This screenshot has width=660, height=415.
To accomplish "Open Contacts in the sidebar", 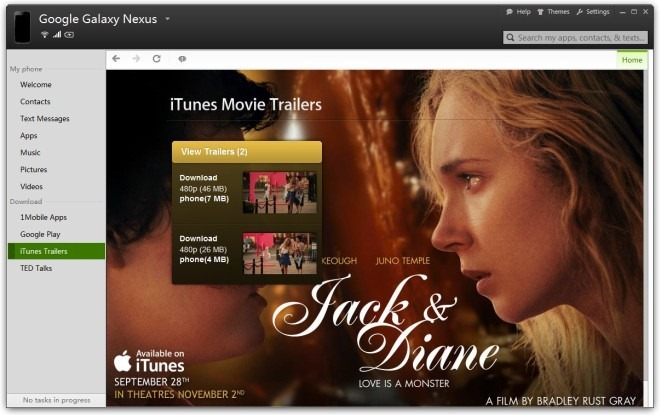I will click(x=35, y=101).
